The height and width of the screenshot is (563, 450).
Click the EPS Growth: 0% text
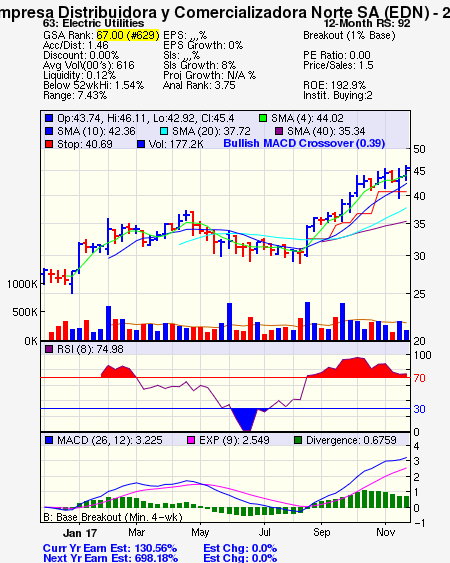click(203, 45)
